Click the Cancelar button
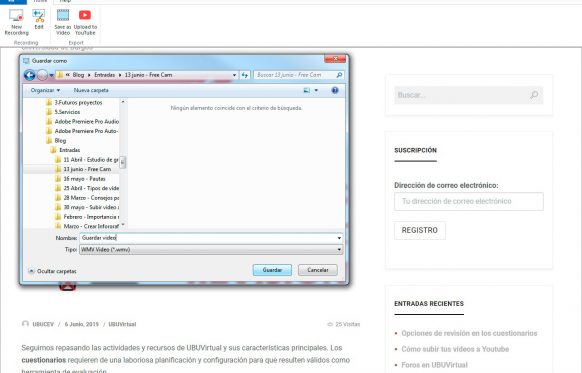Viewport: 582px width, 373px height. 318,270
